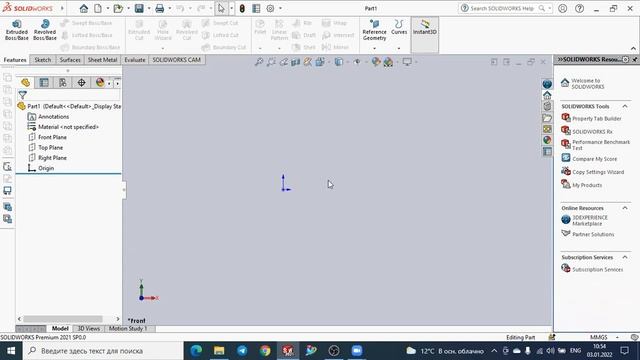
Task: Click the filter funnel icon
Action: tap(22, 95)
